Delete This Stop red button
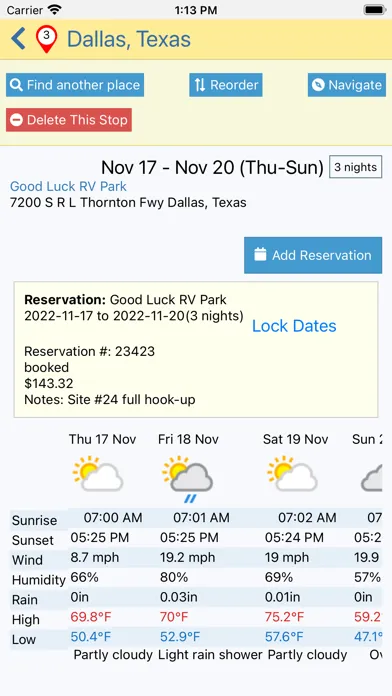The height and width of the screenshot is (696, 392). (69, 120)
